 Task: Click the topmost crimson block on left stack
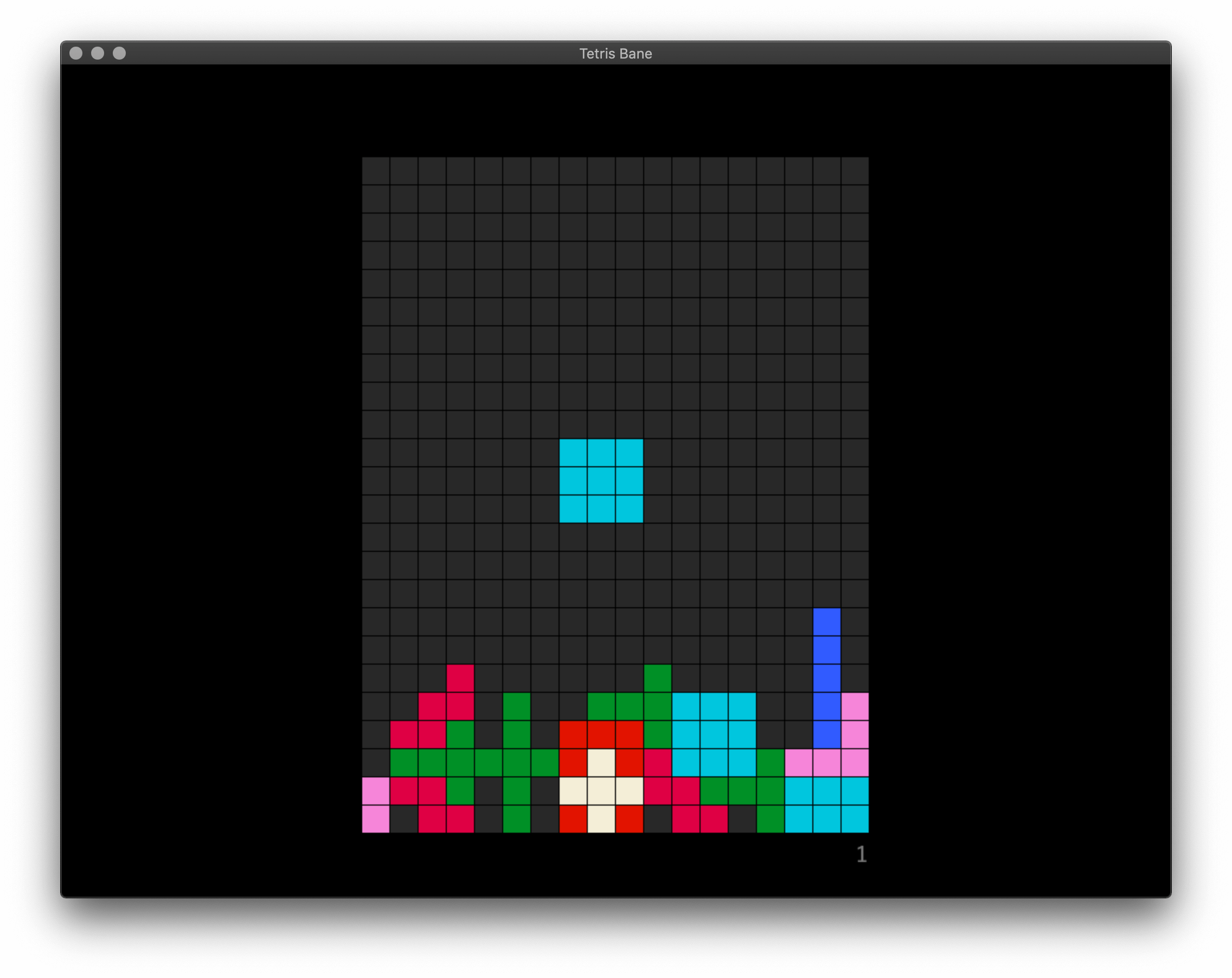[x=460, y=678]
